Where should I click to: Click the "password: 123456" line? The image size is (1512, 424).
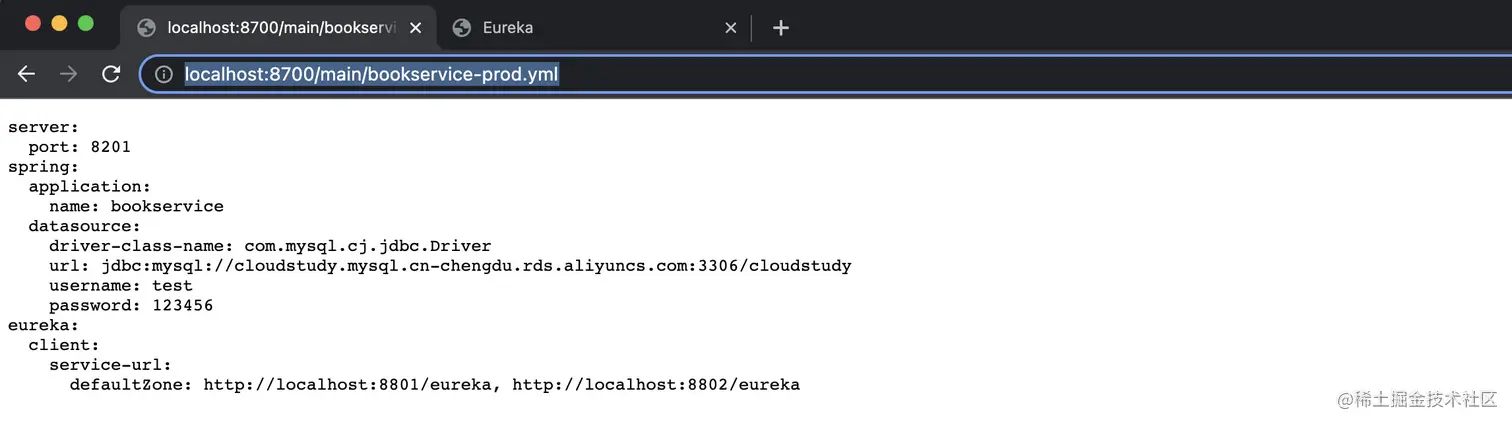(131, 305)
